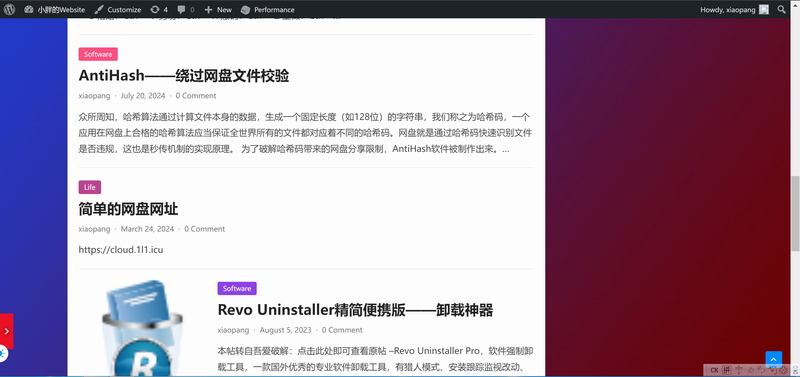Open the 小胖的Website dashboard link
The width and height of the screenshot is (800, 377).
[55, 9]
